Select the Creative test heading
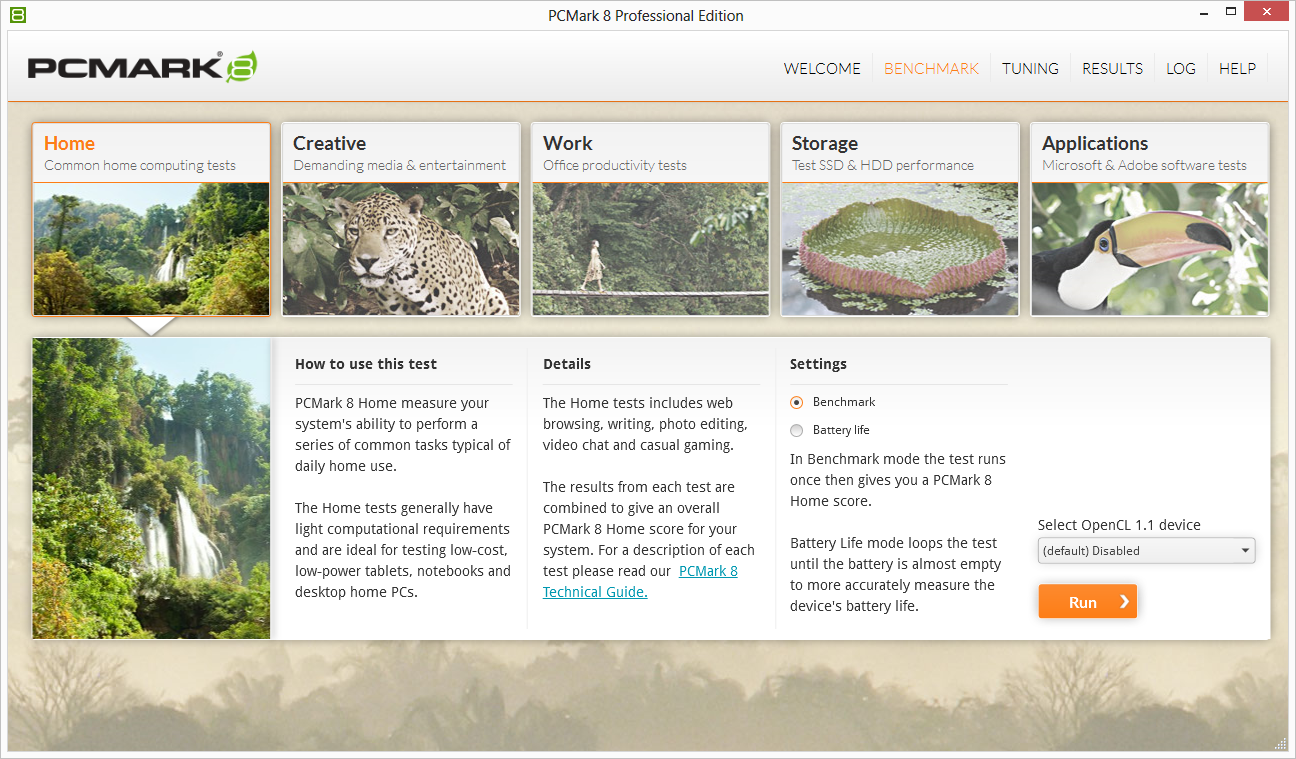This screenshot has width=1296, height=759. tap(329, 143)
